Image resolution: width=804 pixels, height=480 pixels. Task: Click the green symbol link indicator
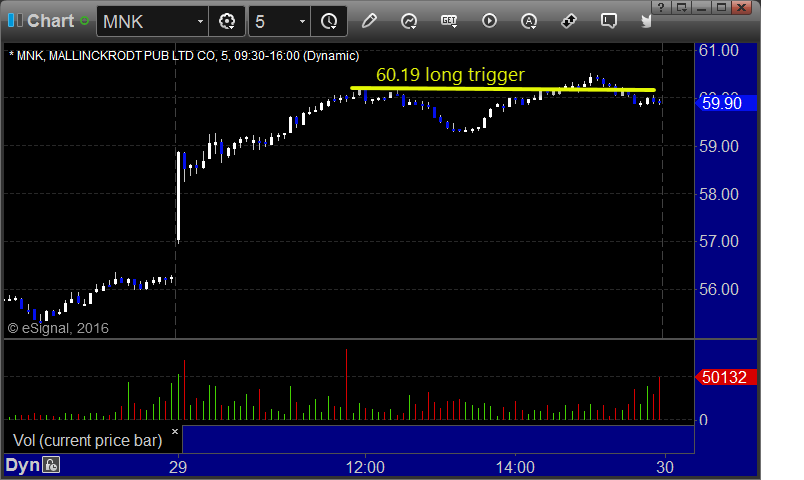point(85,21)
